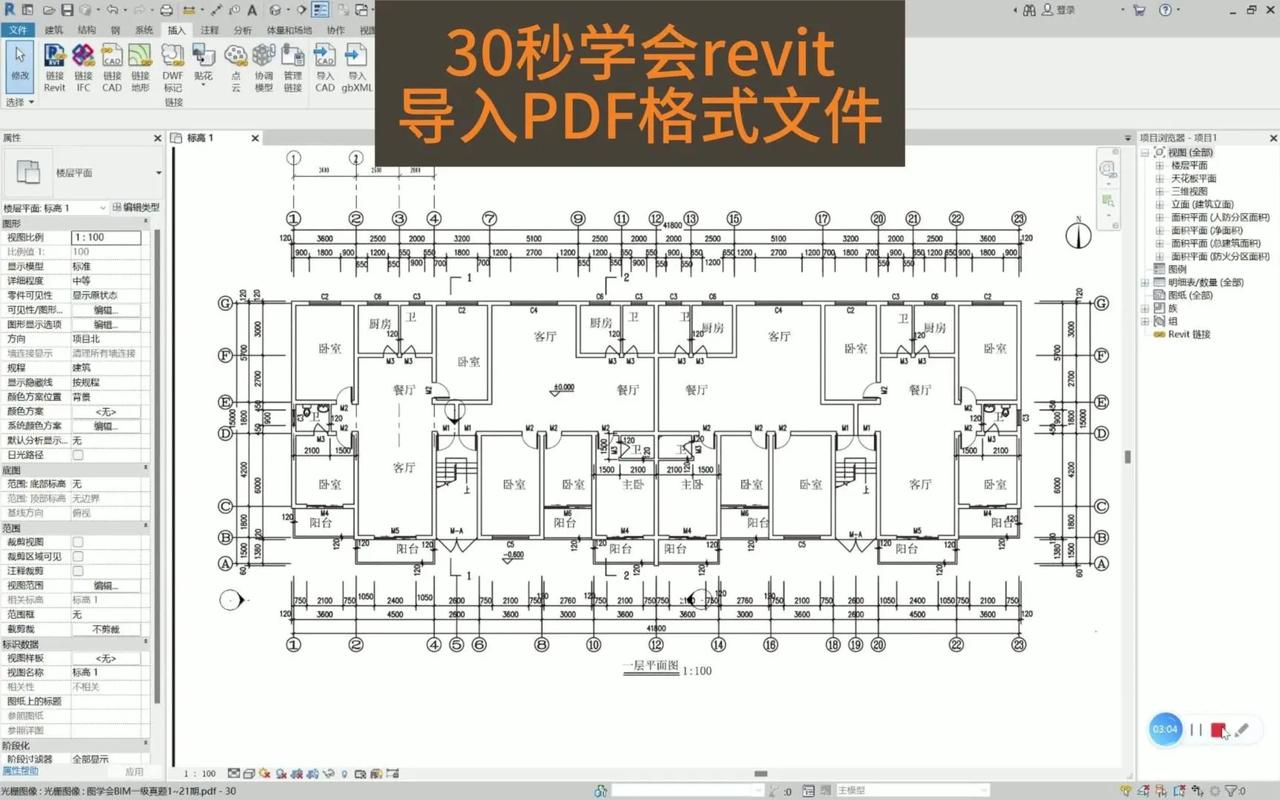Click the 编辑... button for 图形显示选项 row
The height and width of the screenshot is (800, 1280).
tap(105, 324)
